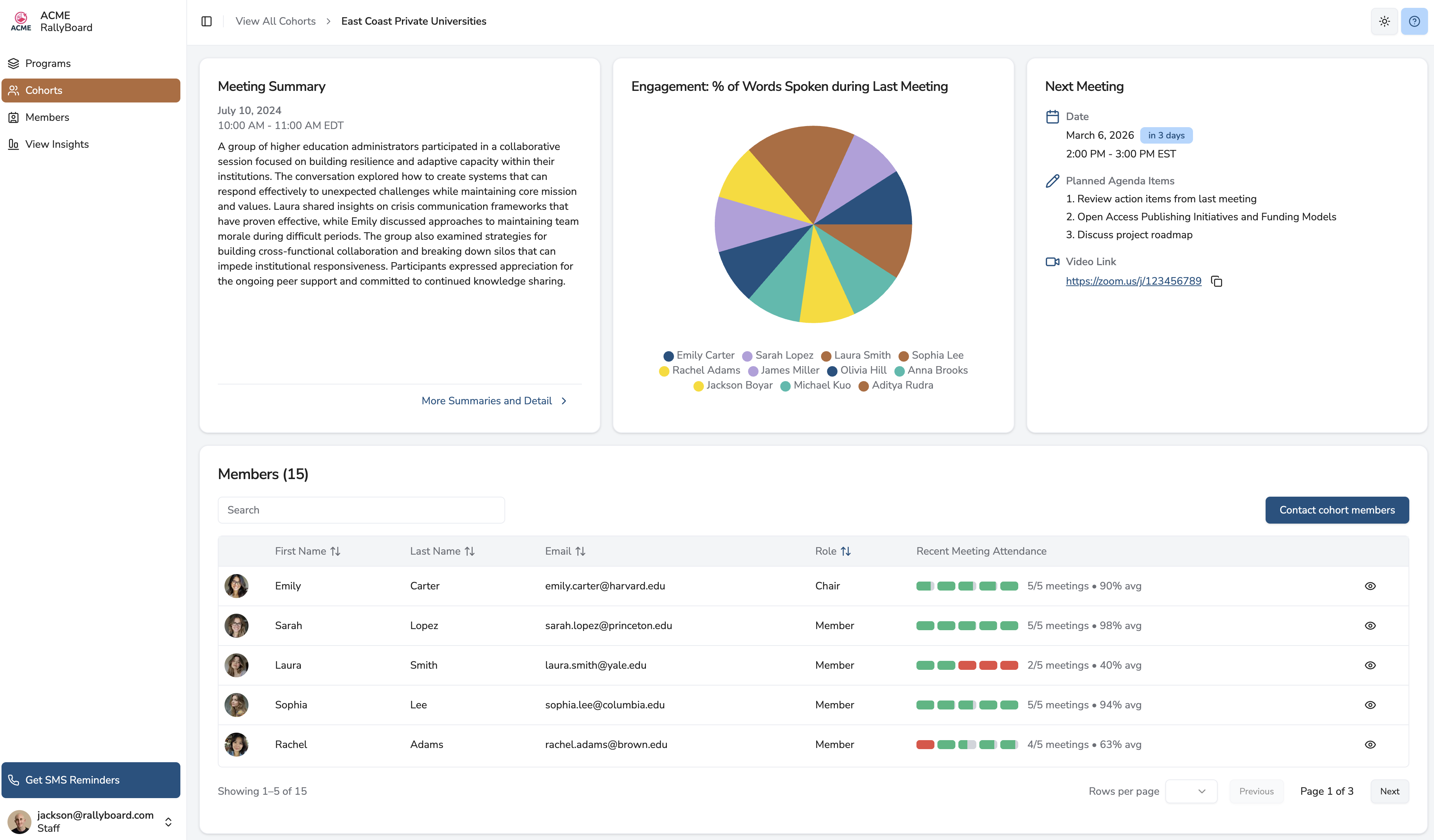
Task: Click Contact cohort members button
Action: pyautogui.click(x=1337, y=510)
